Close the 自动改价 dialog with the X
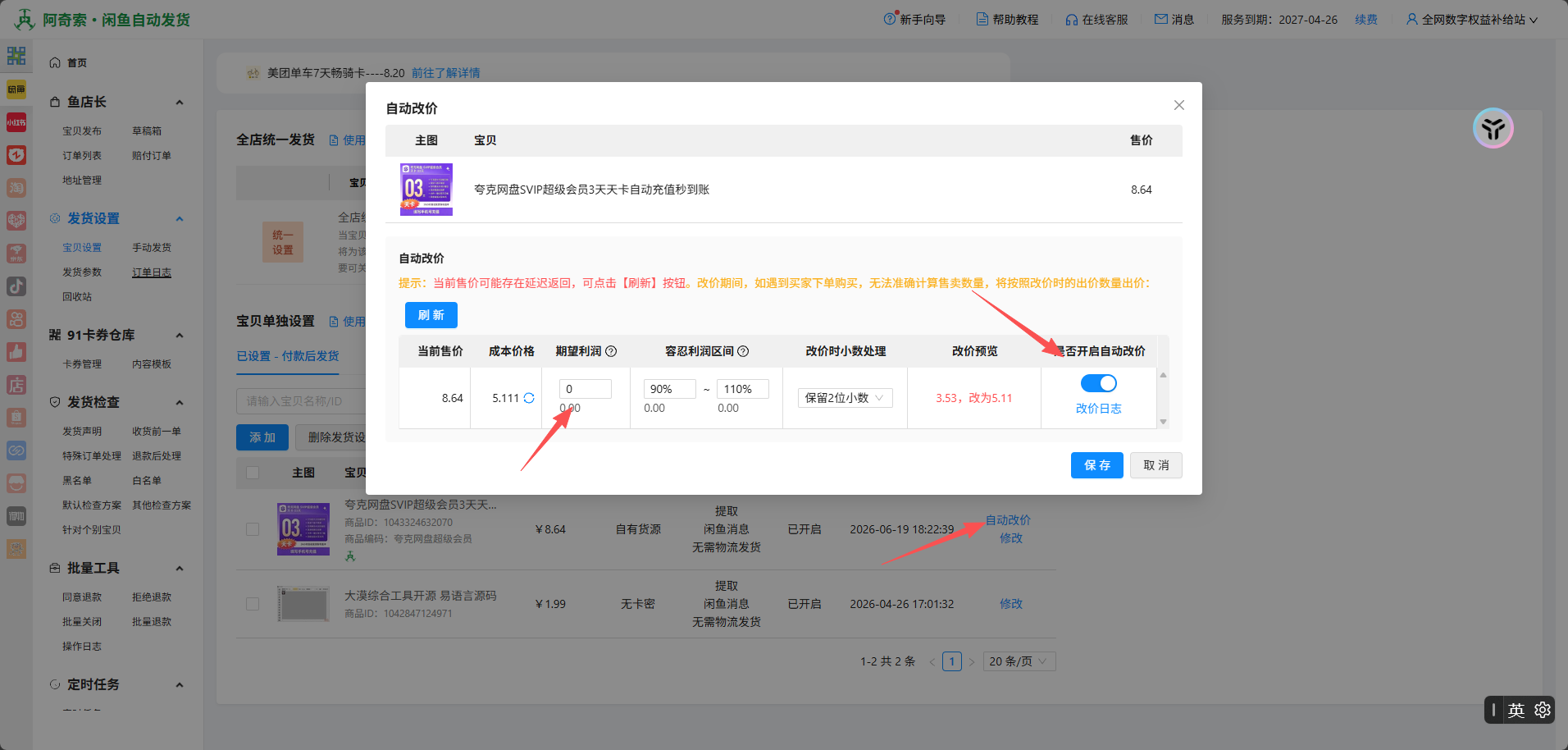 (1179, 105)
